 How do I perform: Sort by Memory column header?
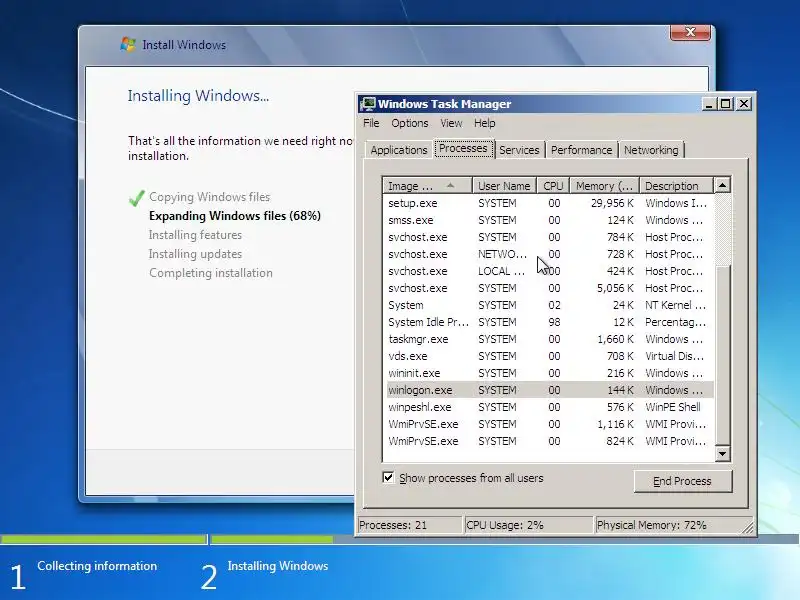point(605,186)
